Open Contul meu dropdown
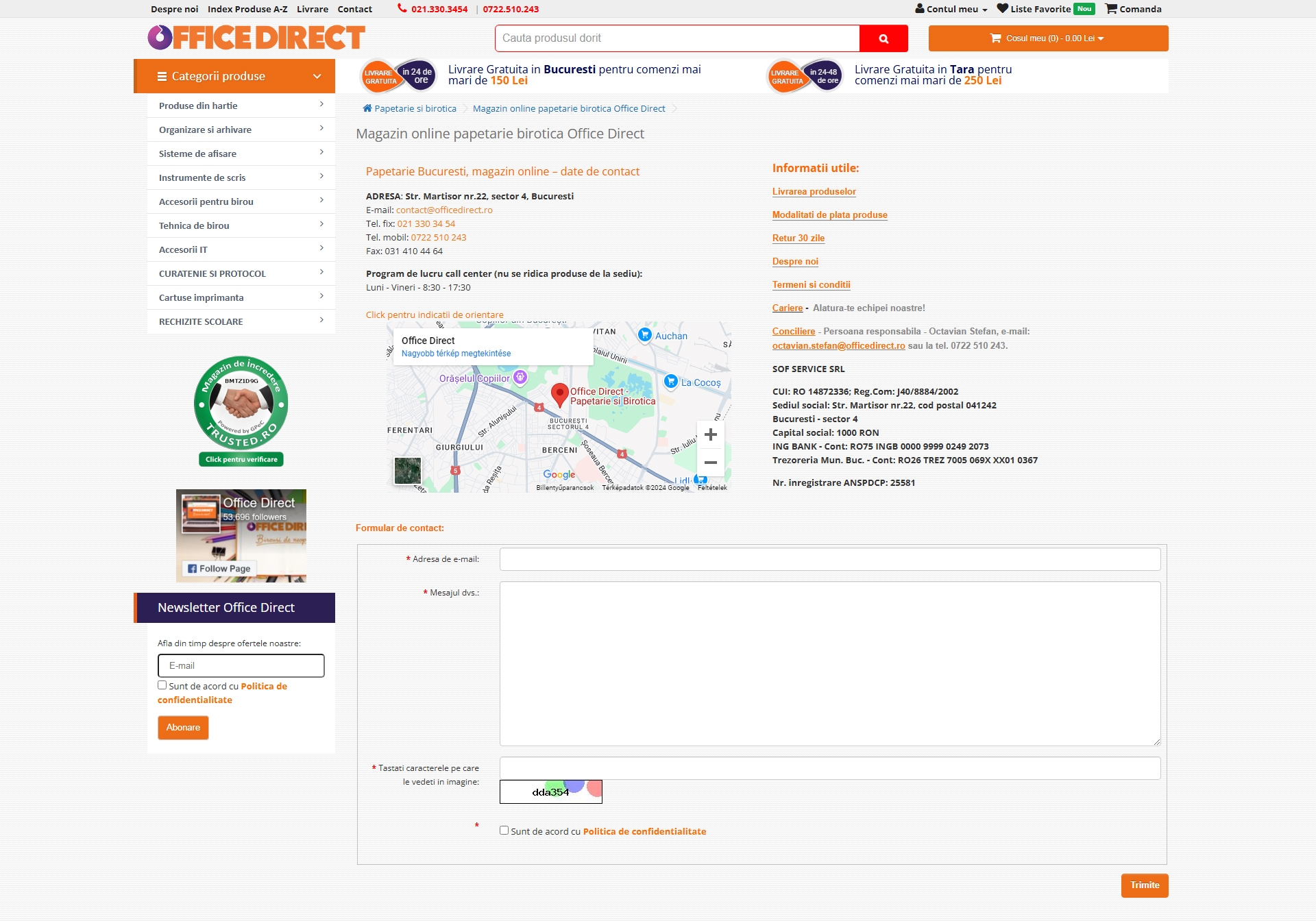The image size is (1316, 921). pyautogui.click(x=951, y=9)
